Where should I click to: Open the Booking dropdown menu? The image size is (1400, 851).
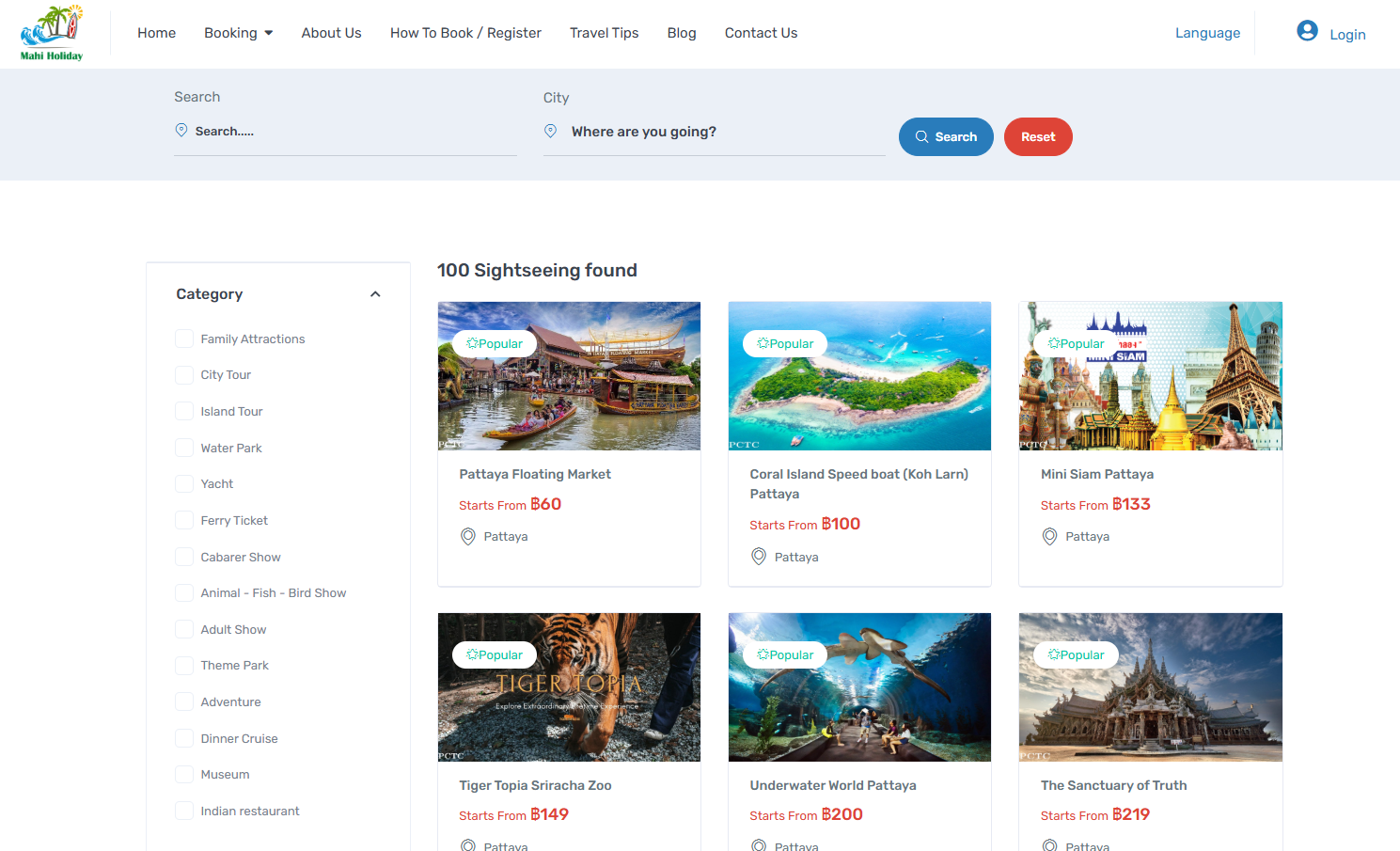coord(238,32)
